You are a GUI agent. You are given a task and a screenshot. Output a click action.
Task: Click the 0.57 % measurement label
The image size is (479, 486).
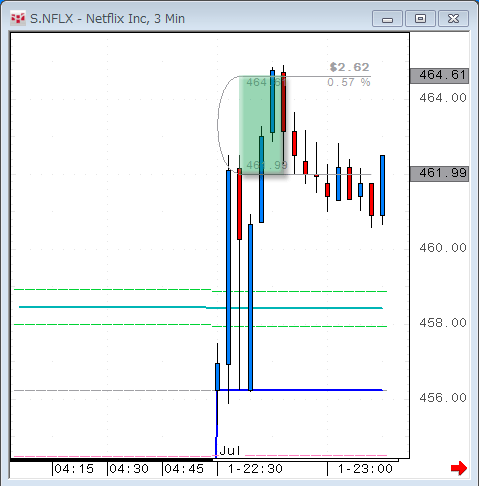349,82
